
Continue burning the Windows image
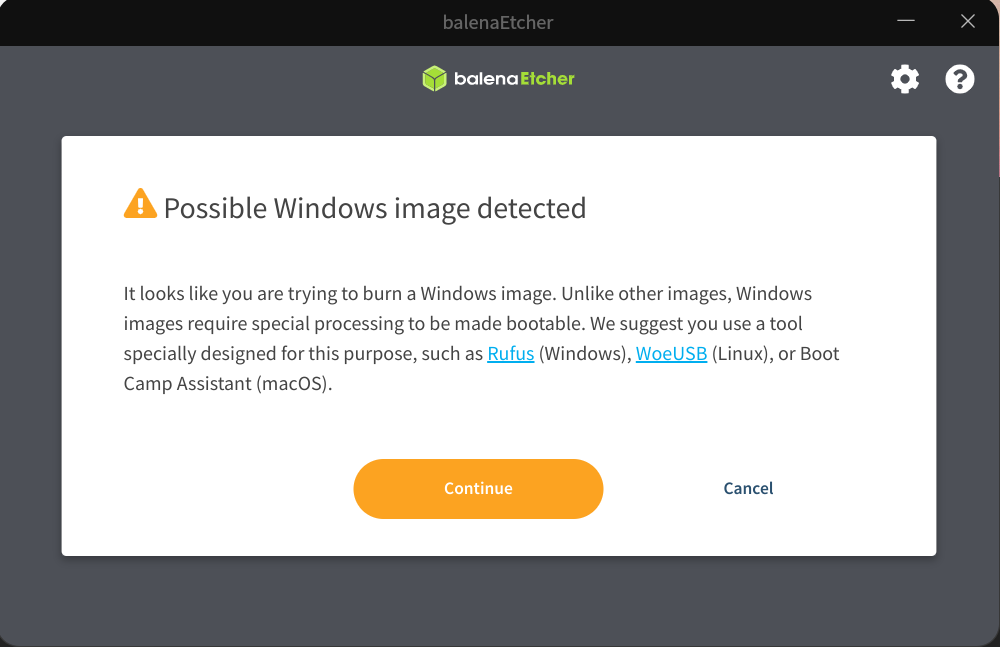[478, 489]
